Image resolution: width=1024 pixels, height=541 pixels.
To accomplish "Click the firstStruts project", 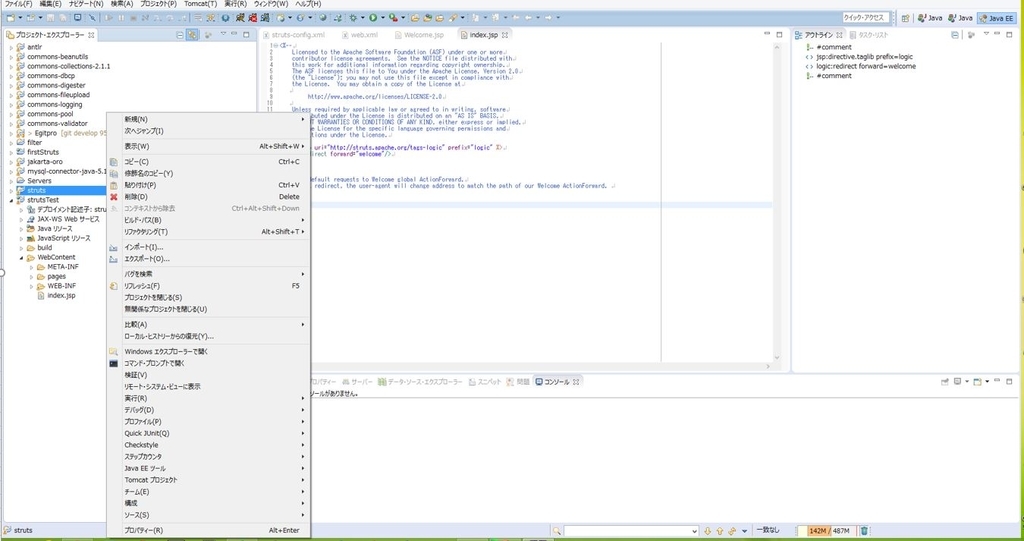I will [x=42, y=152].
